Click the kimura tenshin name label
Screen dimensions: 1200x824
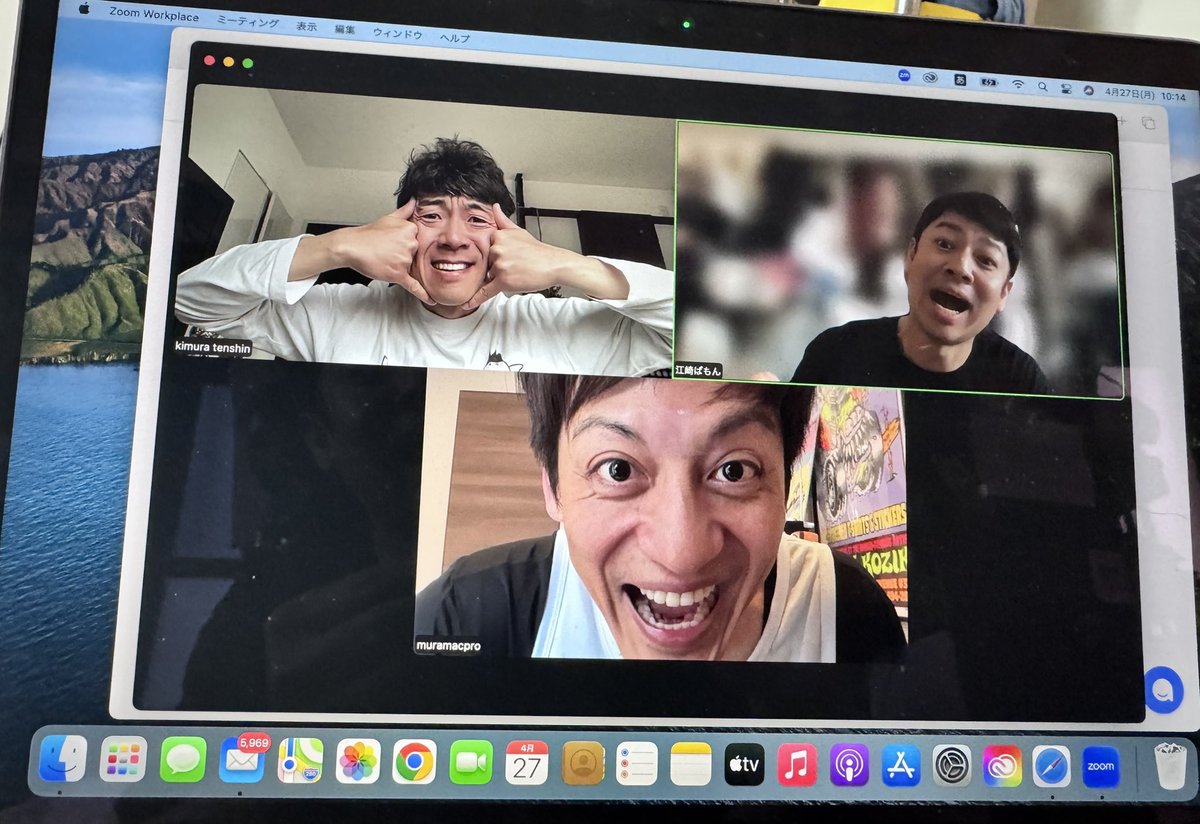pos(212,350)
